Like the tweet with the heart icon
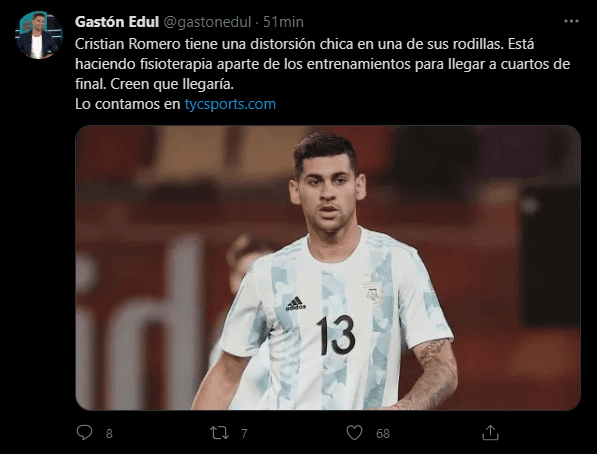The width and height of the screenshot is (597, 454). point(354,433)
